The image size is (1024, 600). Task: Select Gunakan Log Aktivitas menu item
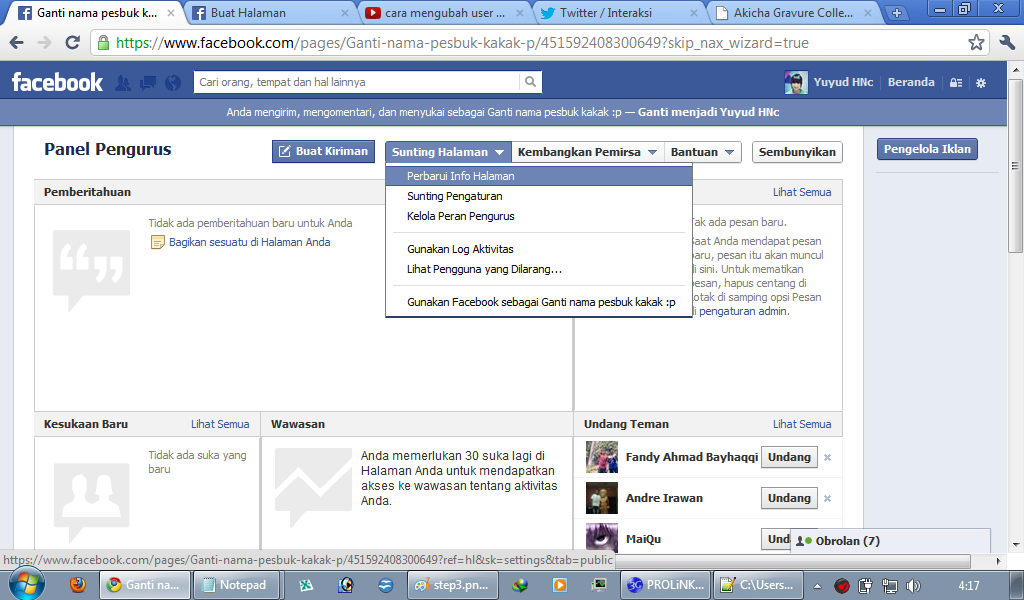539,249
